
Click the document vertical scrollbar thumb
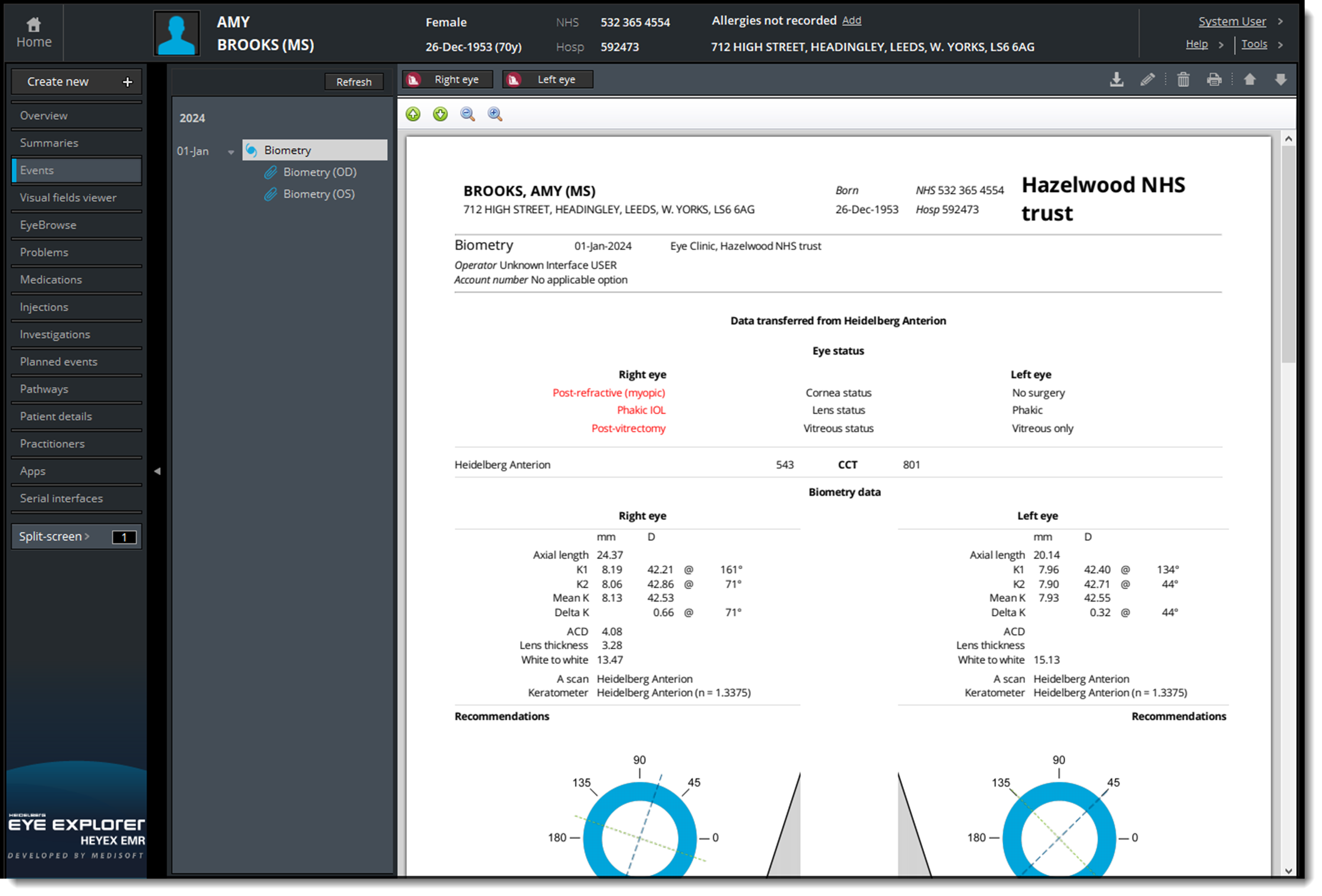pyautogui.click(x=1288, y=254)
